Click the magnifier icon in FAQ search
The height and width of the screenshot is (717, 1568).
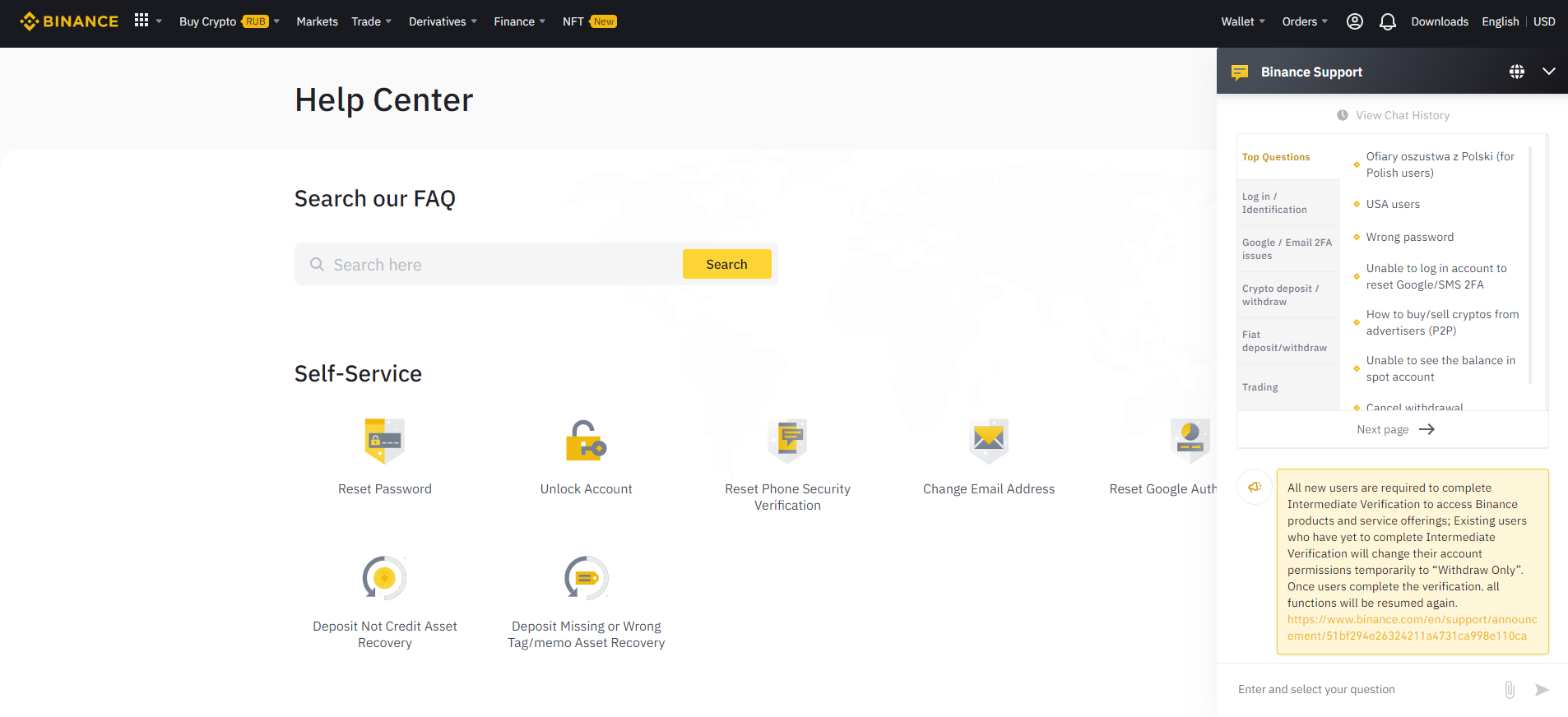click(x=317, y=265)
